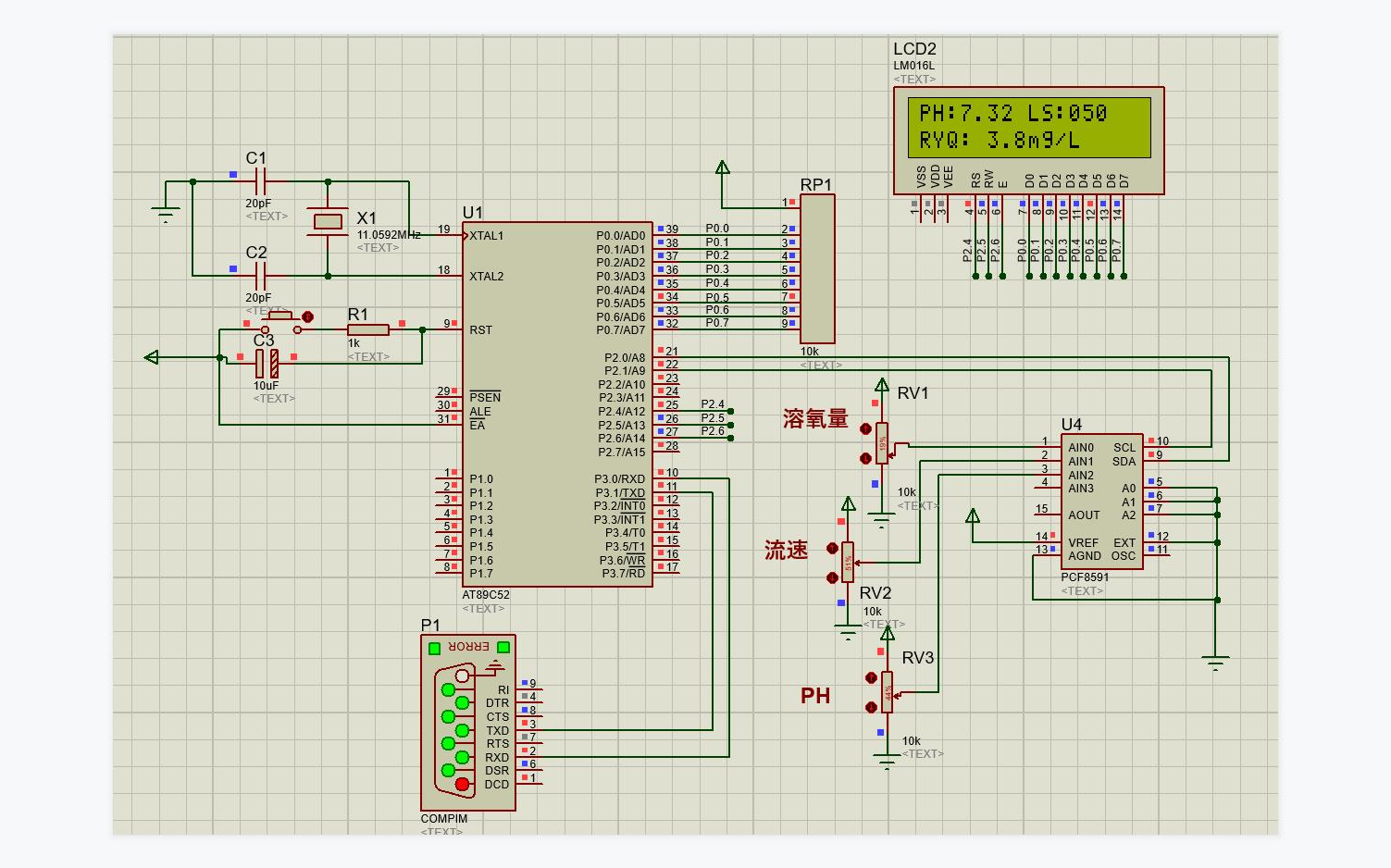The image size is (1391, 868).
Task: Click the red DCD indicator on COMPIM
Action: tap(463, 785)
